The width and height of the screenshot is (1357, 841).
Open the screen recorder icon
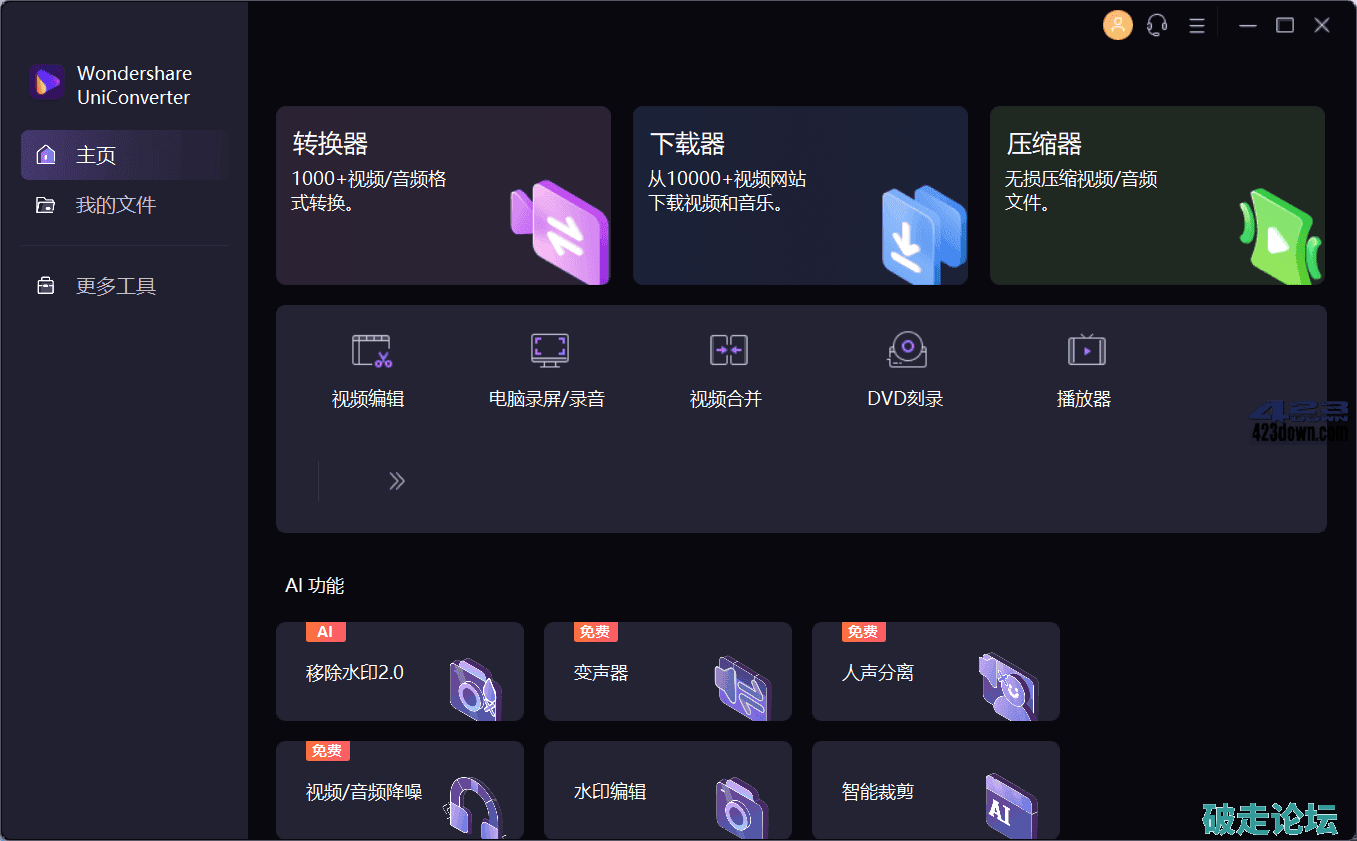[x=549, y=351]
